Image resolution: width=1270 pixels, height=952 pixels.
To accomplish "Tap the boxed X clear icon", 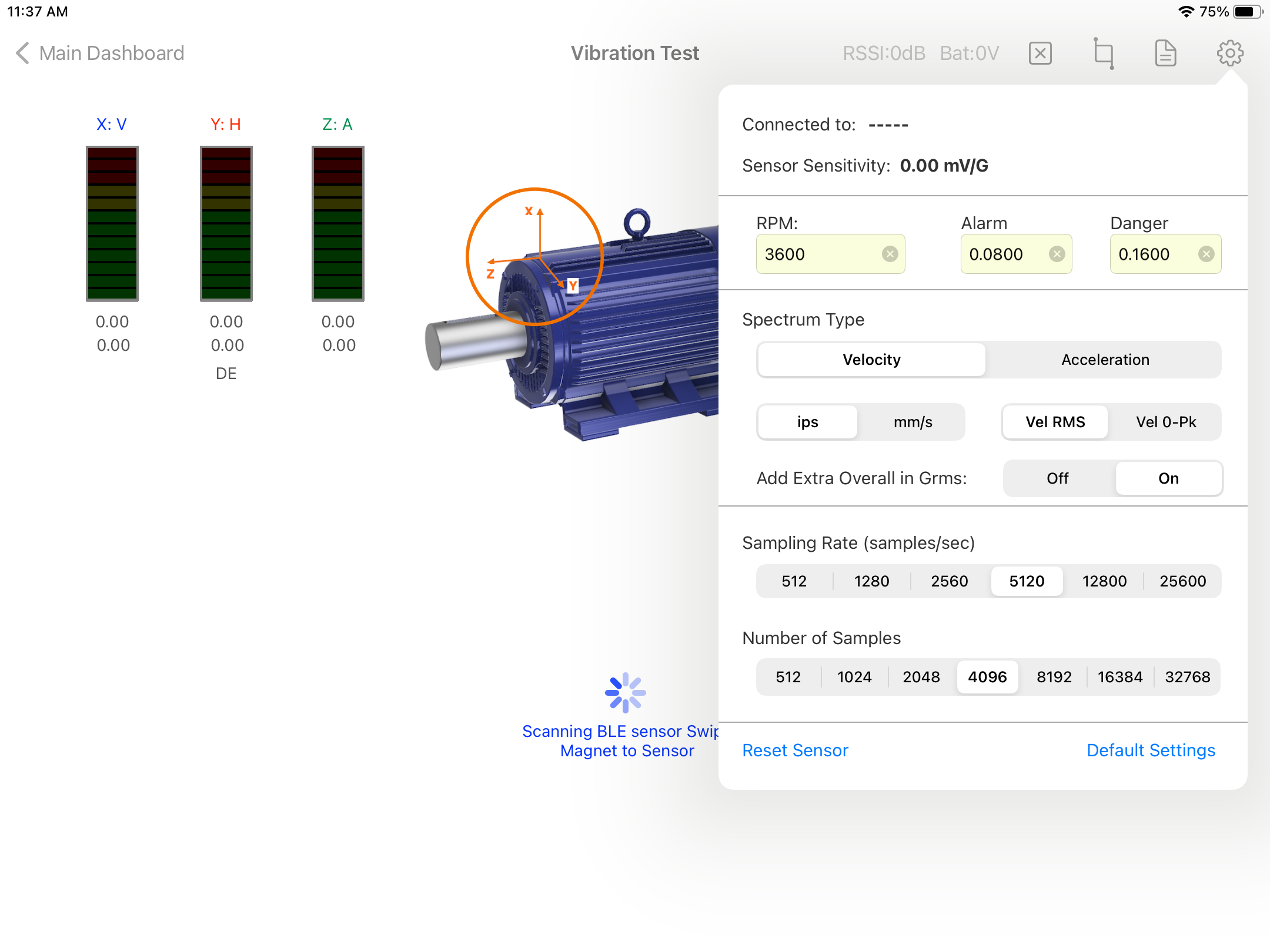I will click(1040, 53).
